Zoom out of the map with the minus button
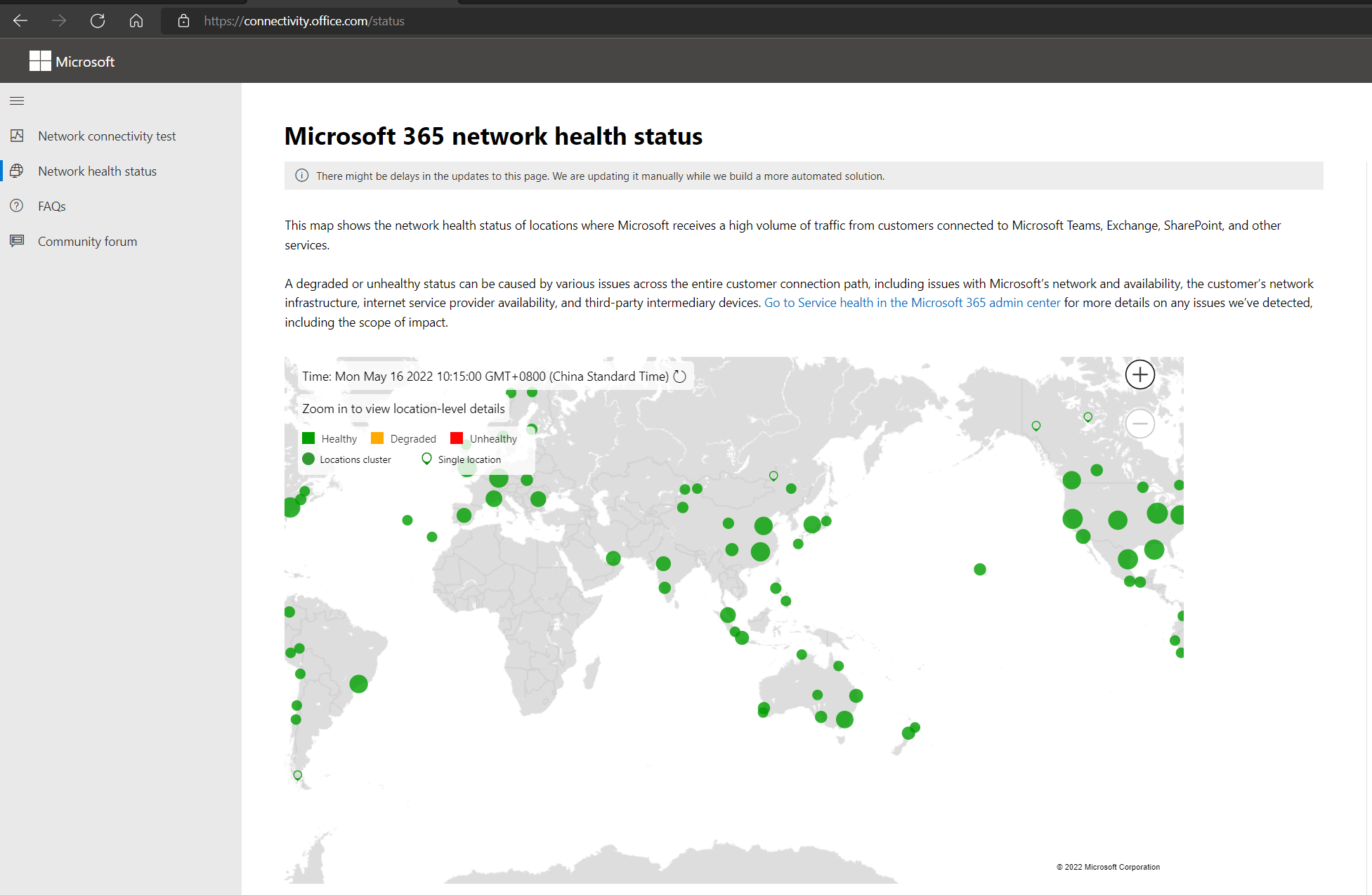Viewport: 1372px width, 895px height. pos(1139,424)
